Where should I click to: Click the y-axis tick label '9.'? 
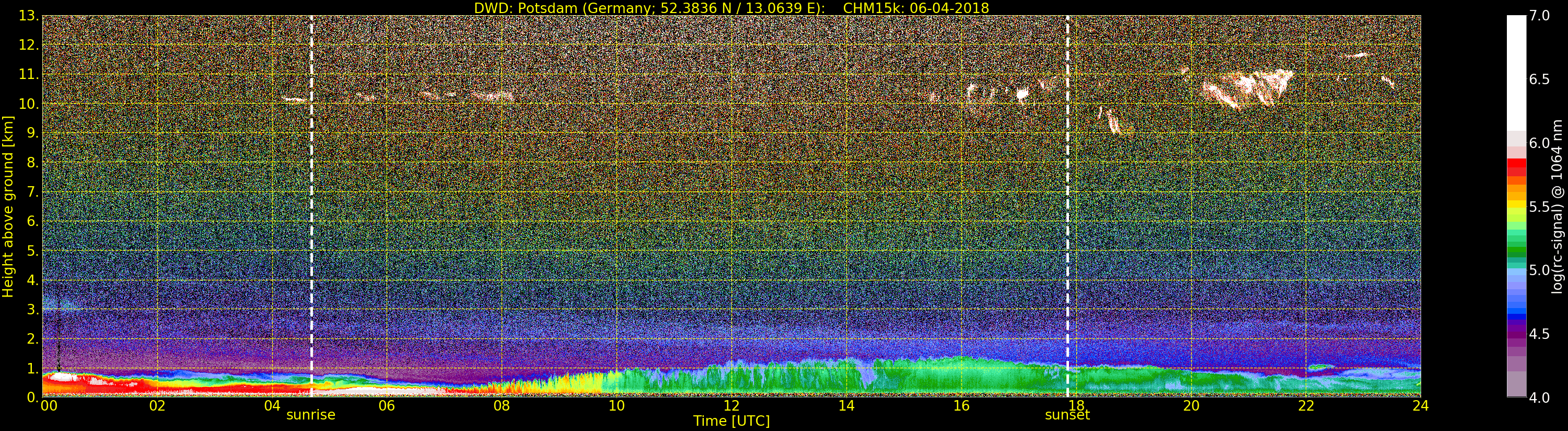coord(33,133)
